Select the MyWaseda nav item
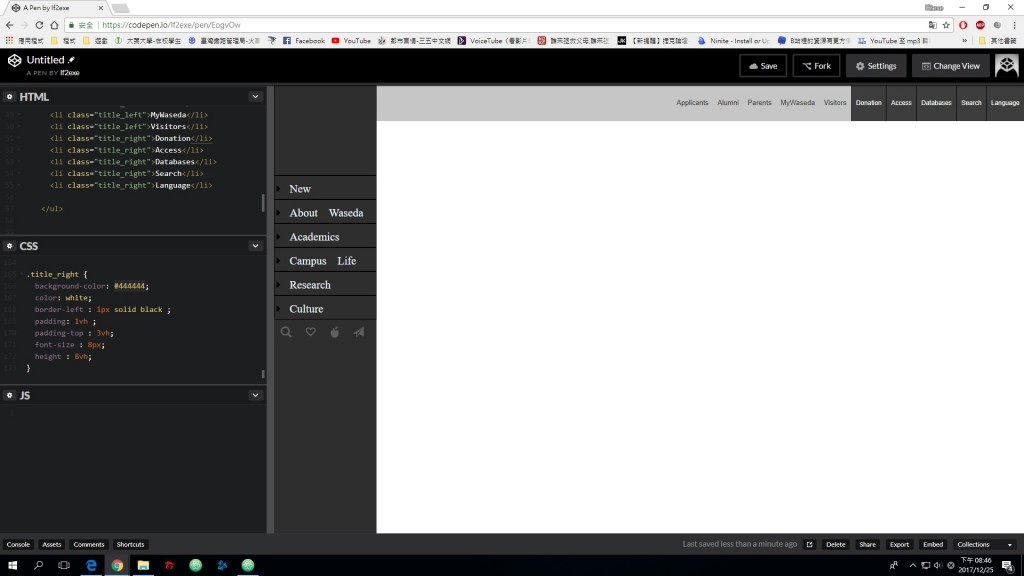Viewport: 1024px width, 576px height. coord(797,103)
